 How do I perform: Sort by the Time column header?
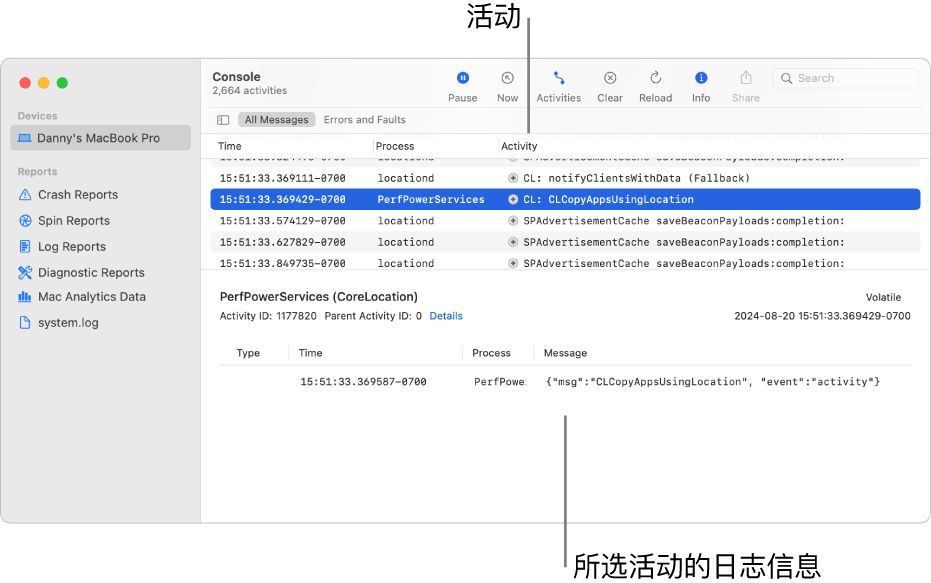coord(230,146)
